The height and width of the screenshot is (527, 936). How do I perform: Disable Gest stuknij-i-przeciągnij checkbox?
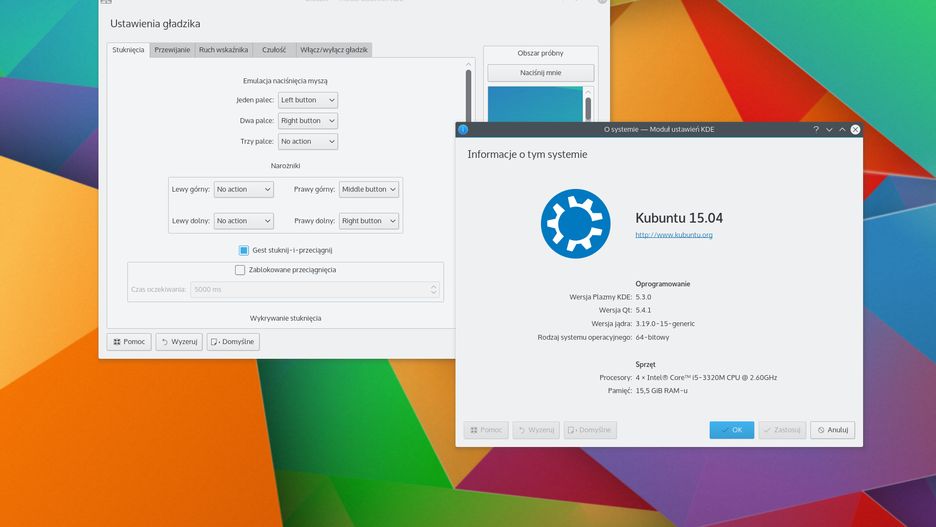click(244, 250)
